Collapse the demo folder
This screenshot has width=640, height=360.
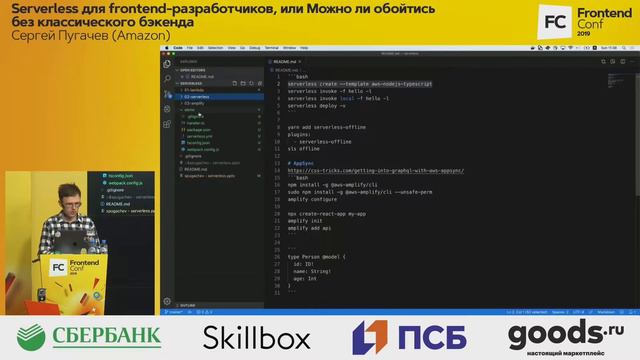click(220, 110)
